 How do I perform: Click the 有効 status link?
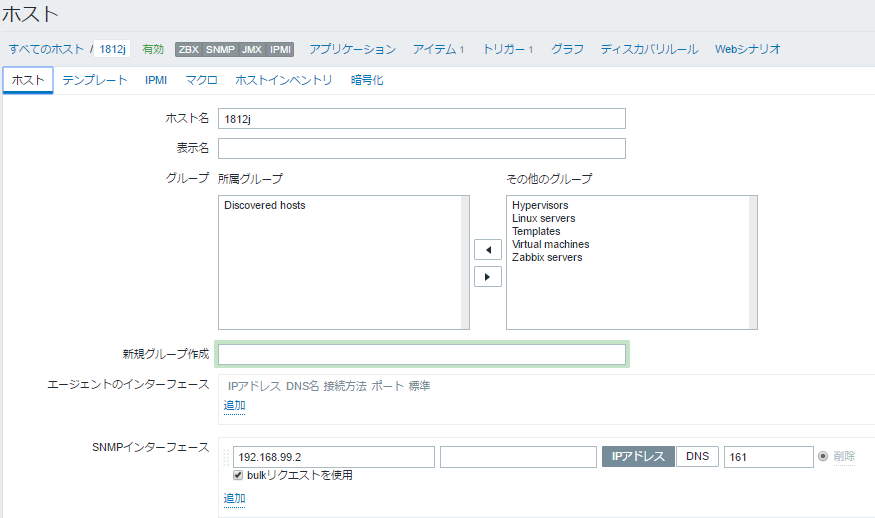point(153,49)
